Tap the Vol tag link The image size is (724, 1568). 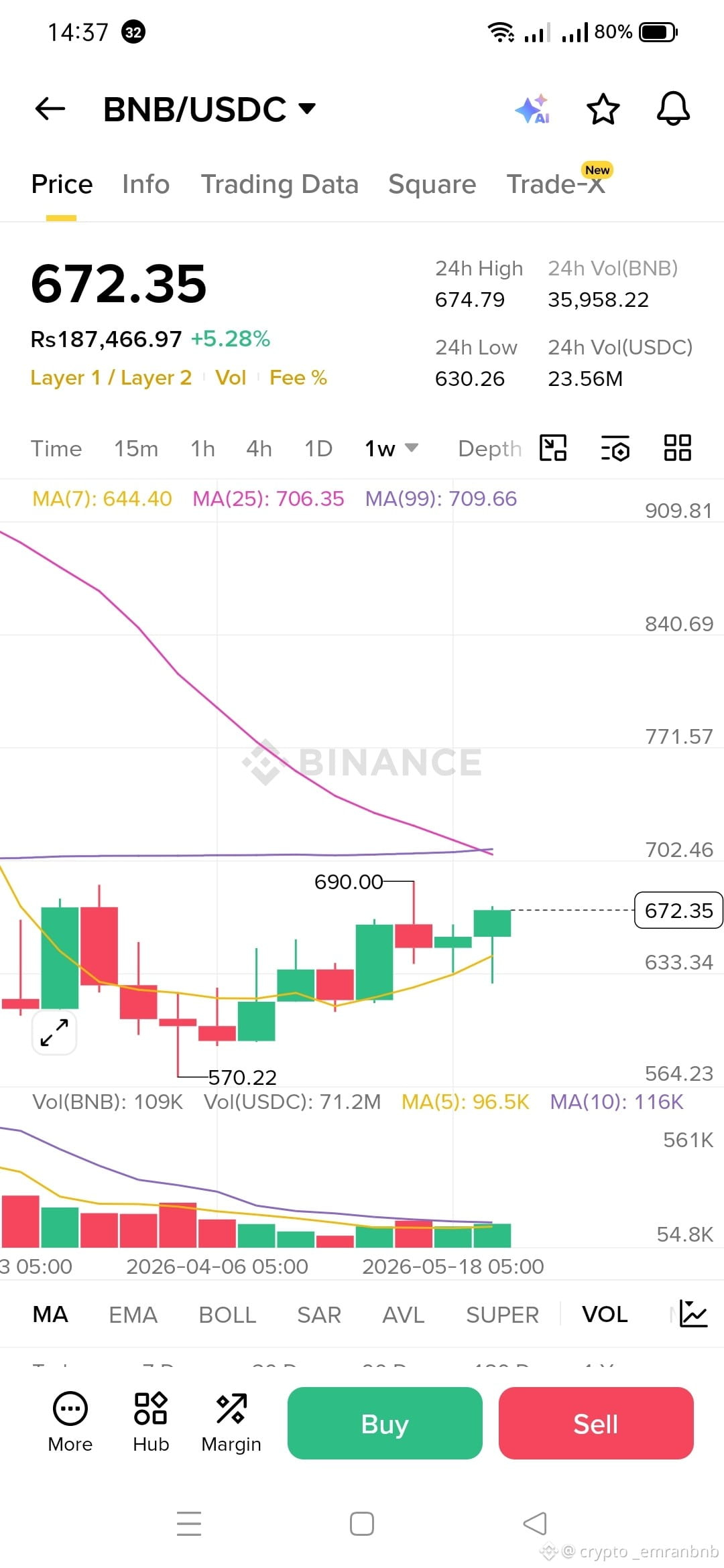coord(231,377)
